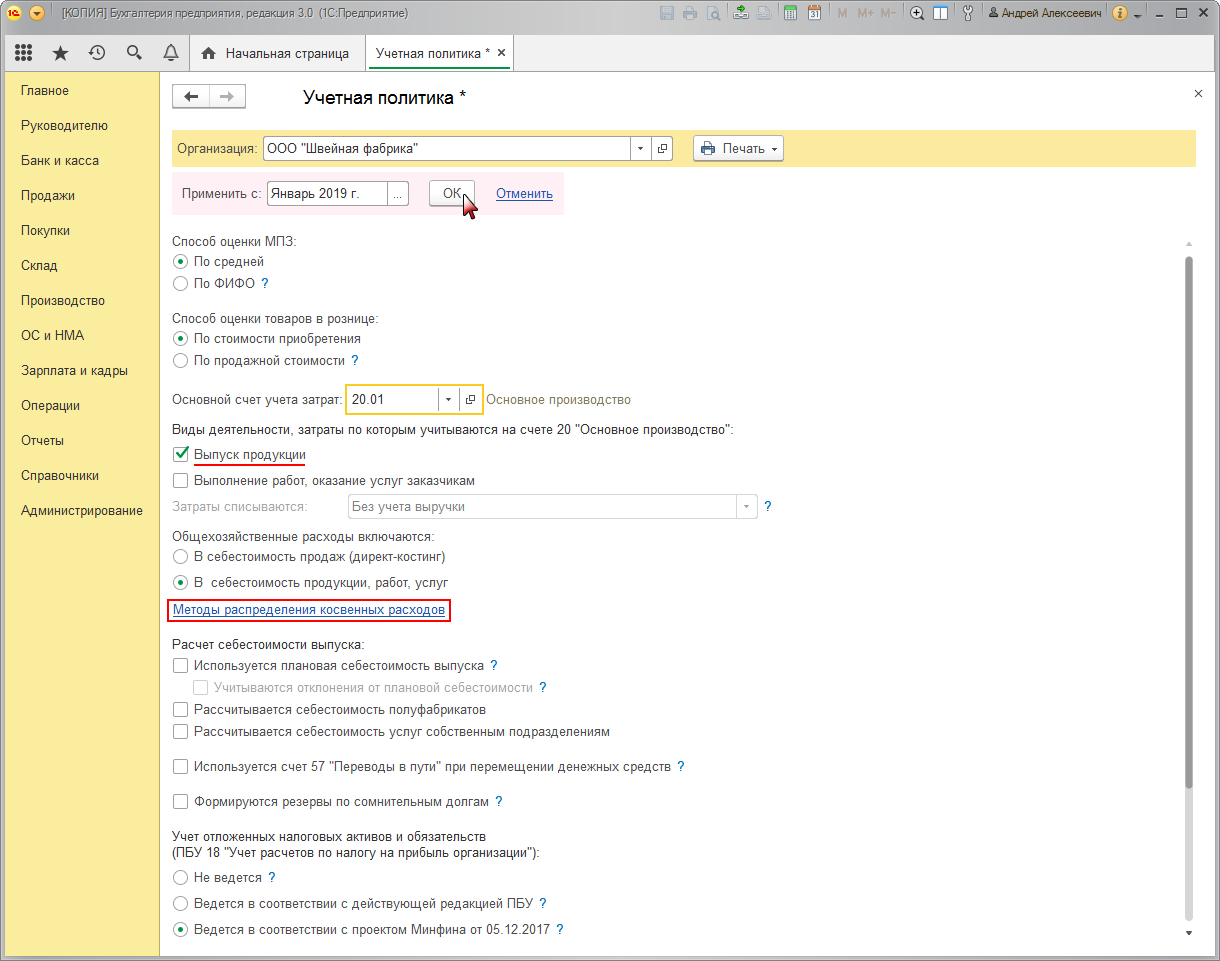Go forward with right arrow button

click(227, 96)
